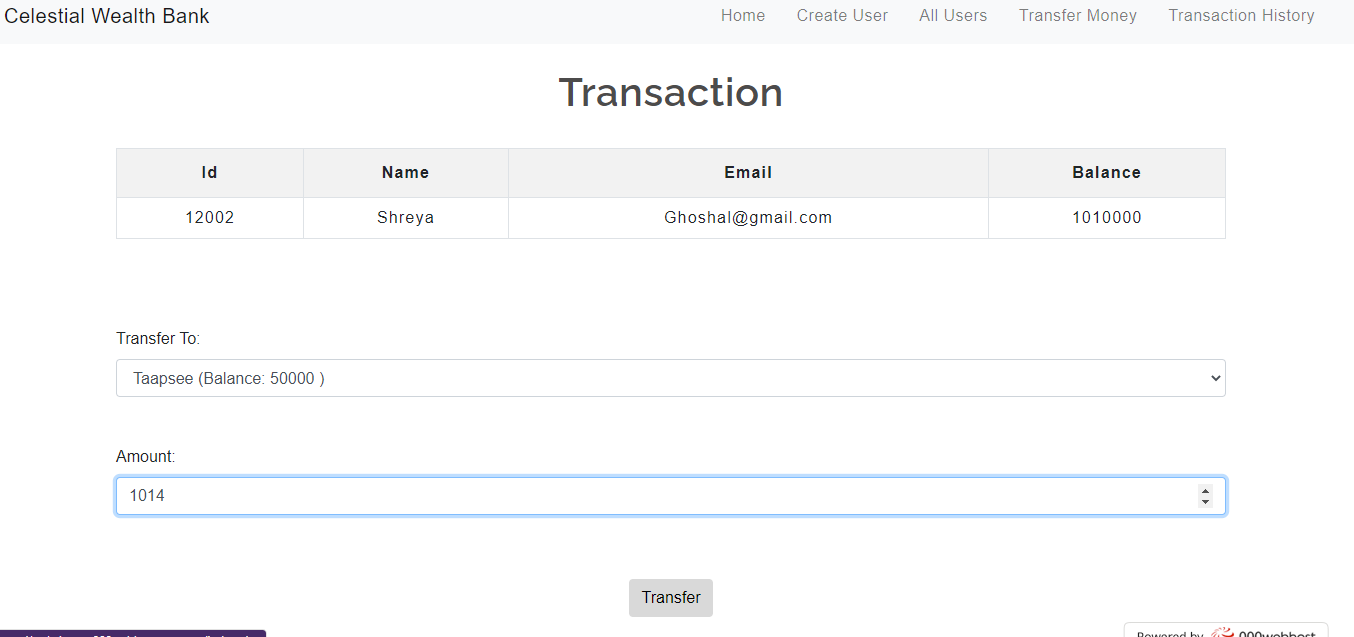This screenshot has width=1354, height=637.
Task: Select Shreya's row in the table
Action: coord(405,217)
